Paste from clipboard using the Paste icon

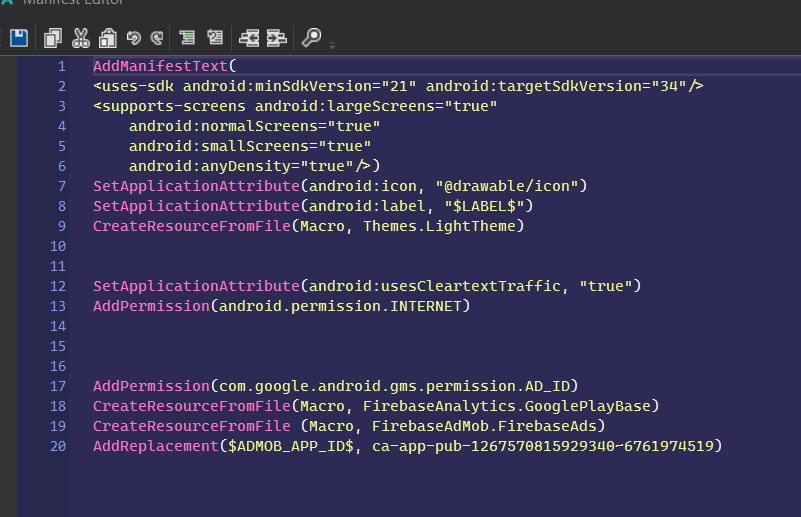(108, 38)
